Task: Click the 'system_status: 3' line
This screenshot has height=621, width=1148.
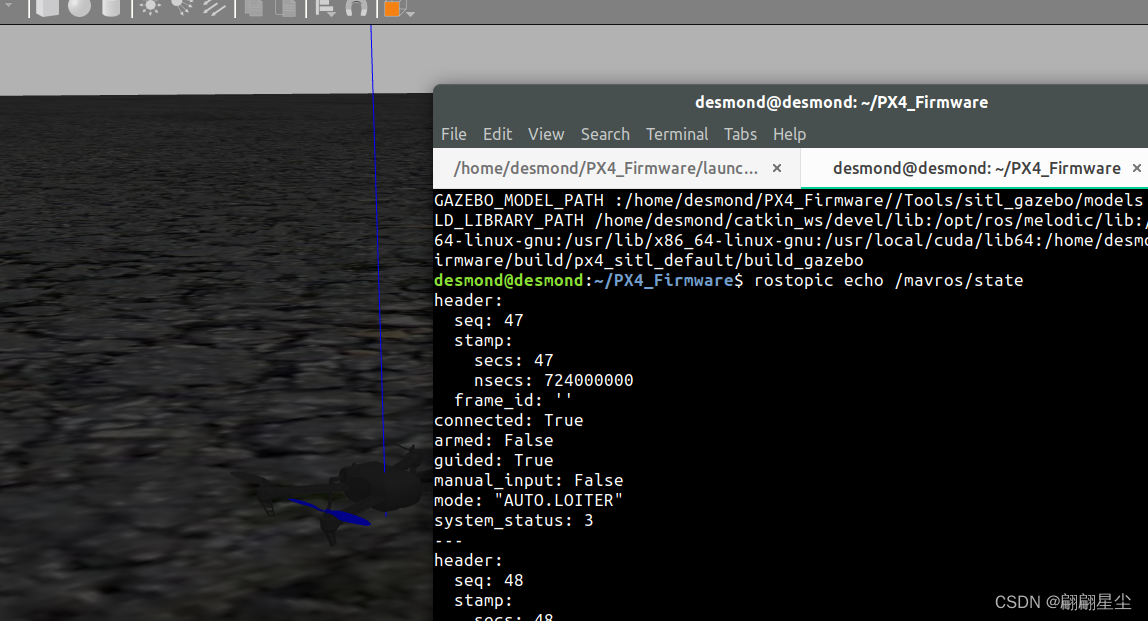Action: point(513,521)
